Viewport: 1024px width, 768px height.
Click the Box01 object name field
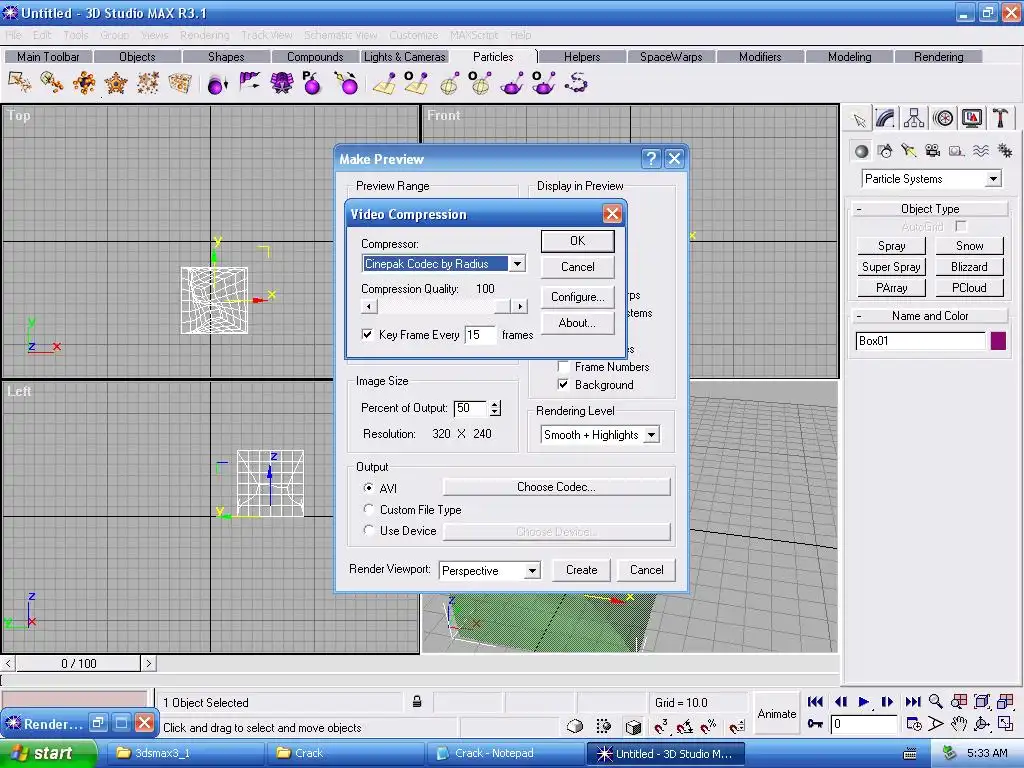click(x=920, y=341)
